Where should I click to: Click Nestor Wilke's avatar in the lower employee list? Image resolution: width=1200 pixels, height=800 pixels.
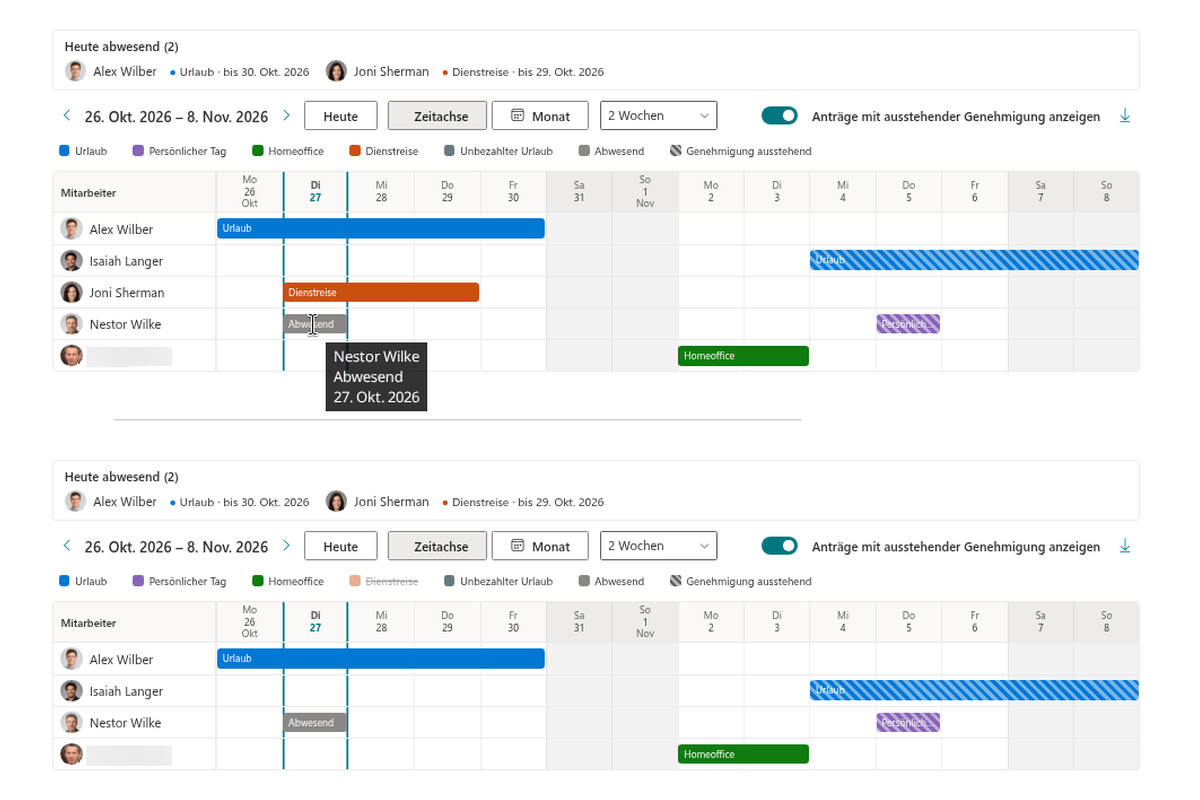click(x=71, y=722)
